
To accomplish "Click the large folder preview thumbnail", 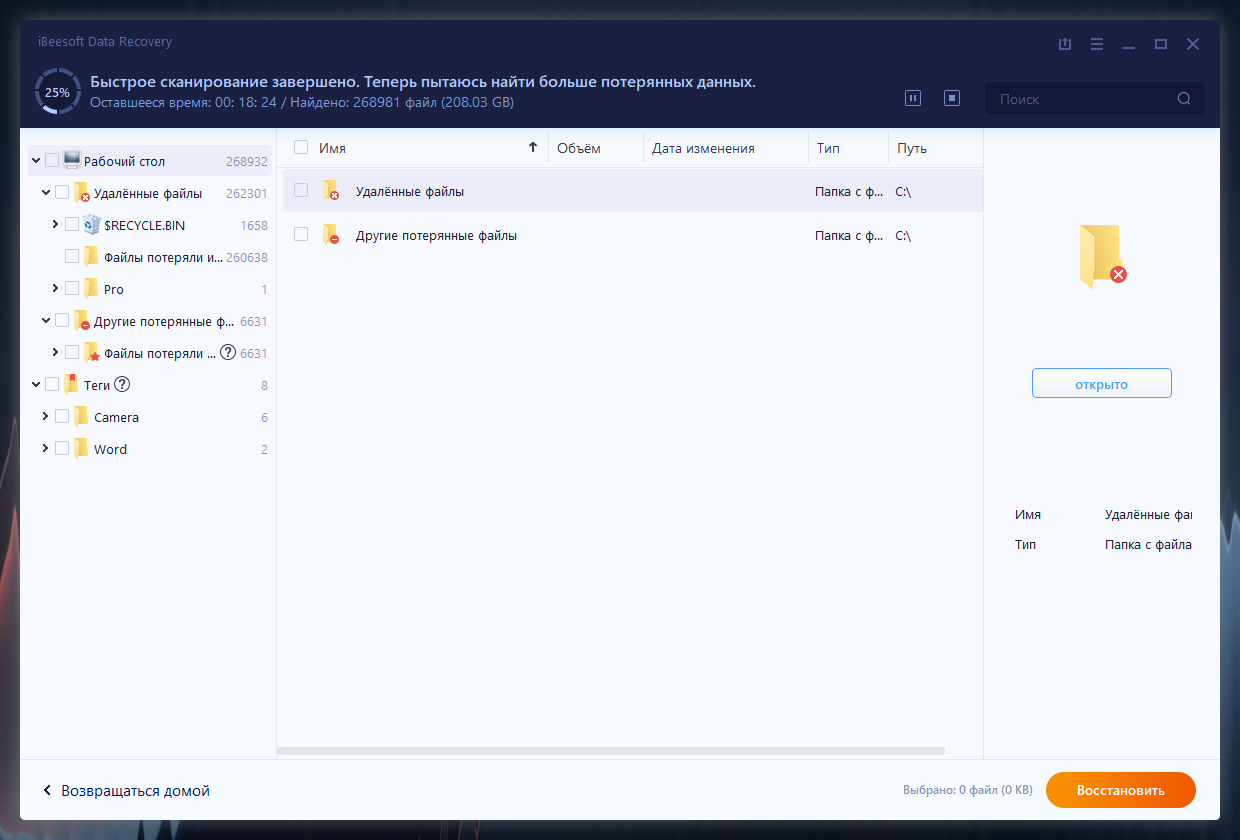I will [1102, 257].
